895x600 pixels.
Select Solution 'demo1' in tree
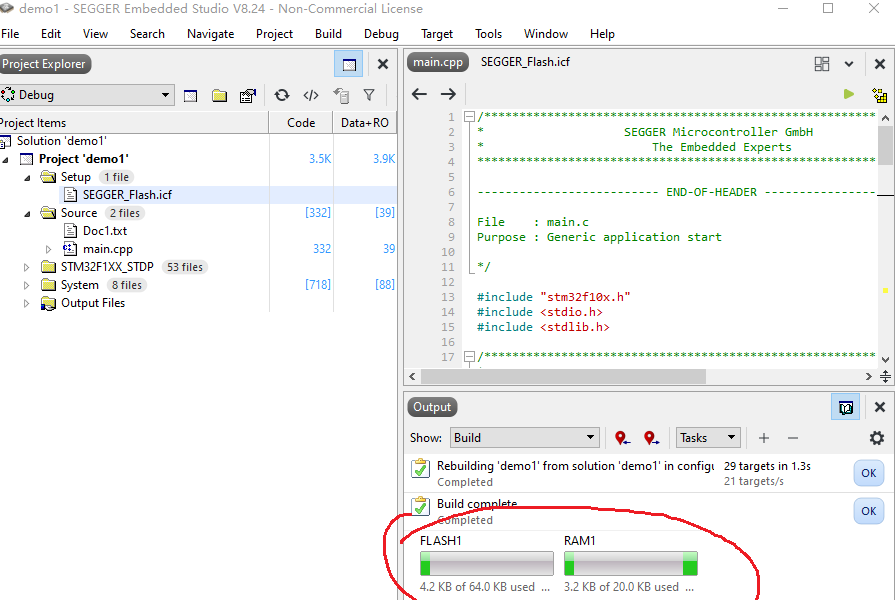(61, 141)
